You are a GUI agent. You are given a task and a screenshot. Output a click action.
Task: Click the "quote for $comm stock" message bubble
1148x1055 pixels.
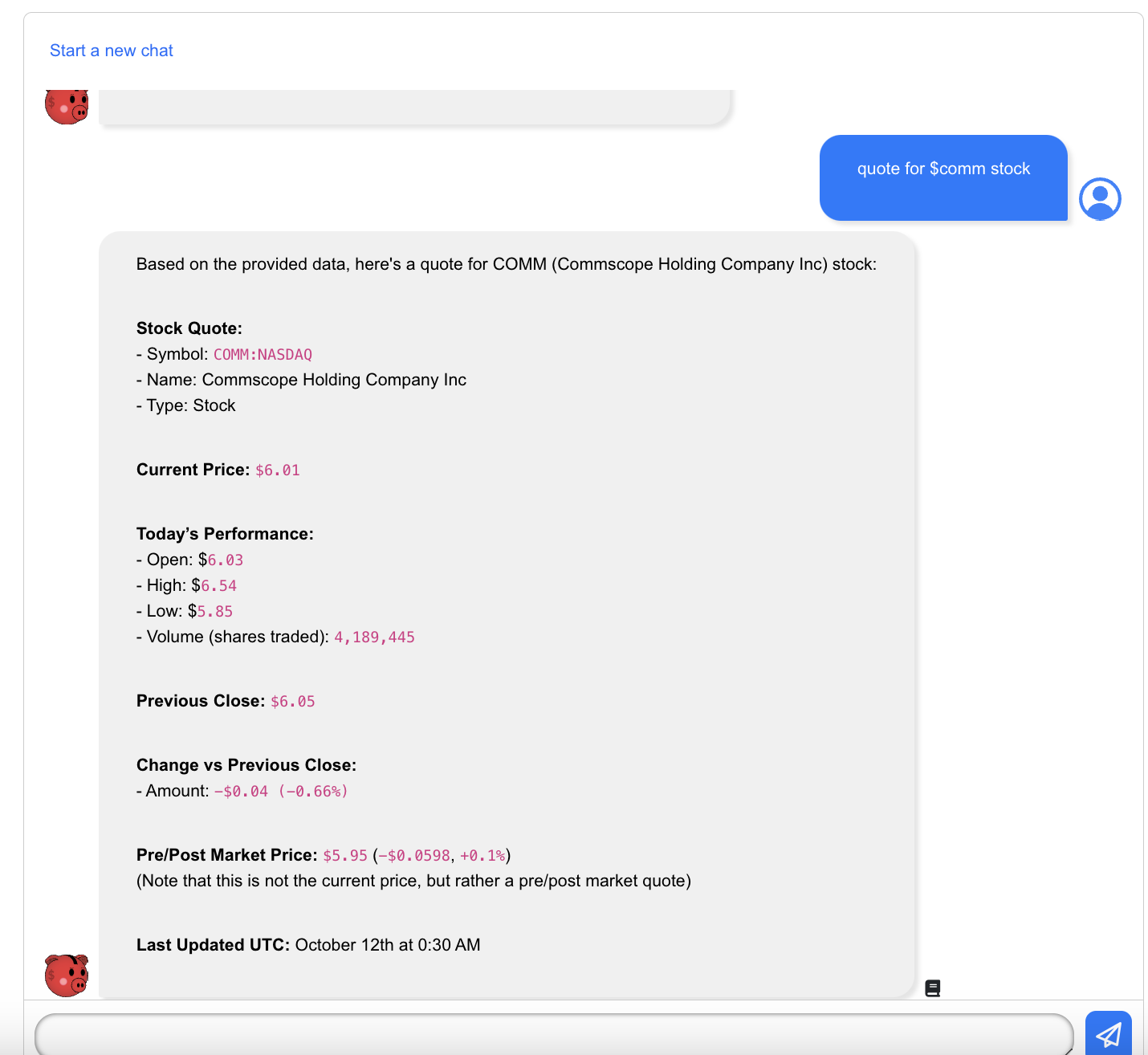(x=943, y=177)
